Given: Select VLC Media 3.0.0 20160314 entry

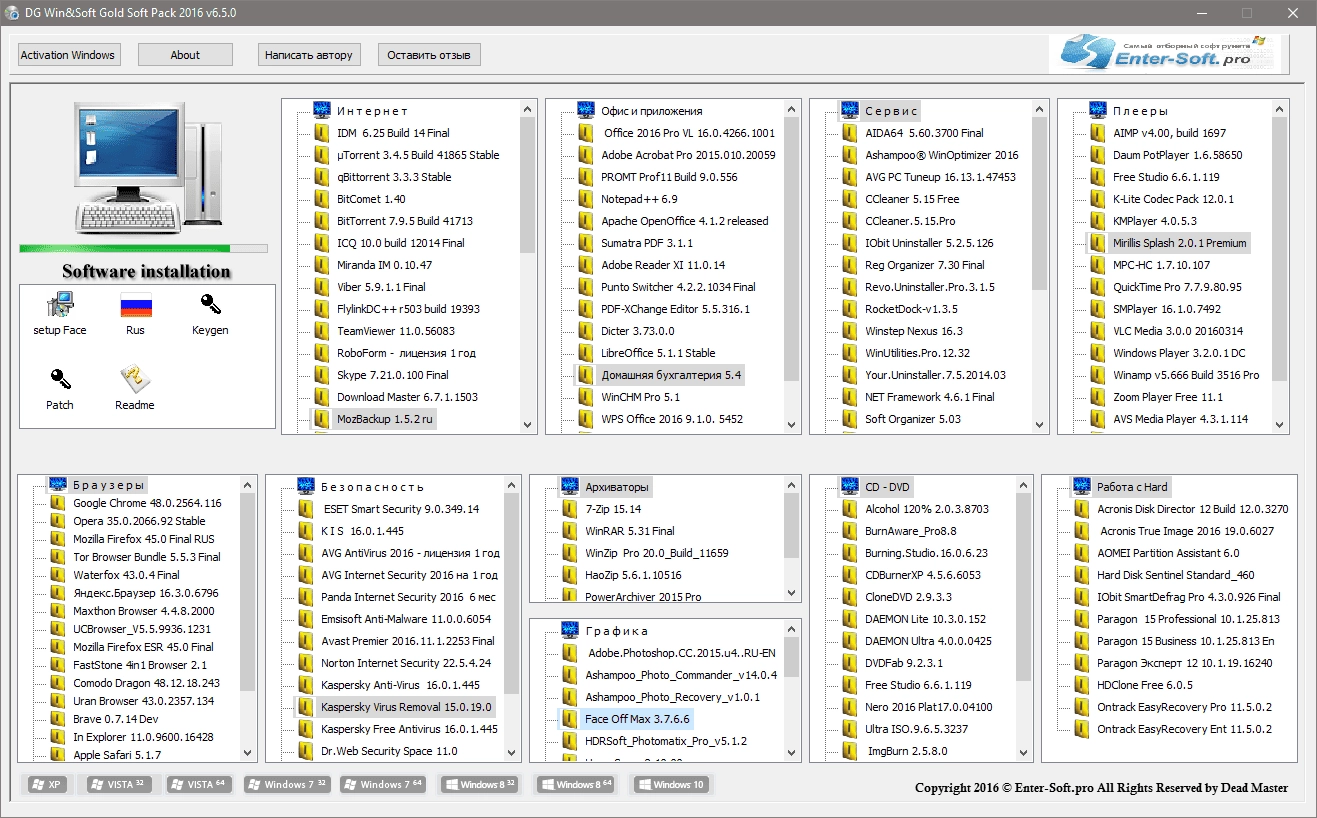Looking at the screenshot, I should tap(1178, 331).
